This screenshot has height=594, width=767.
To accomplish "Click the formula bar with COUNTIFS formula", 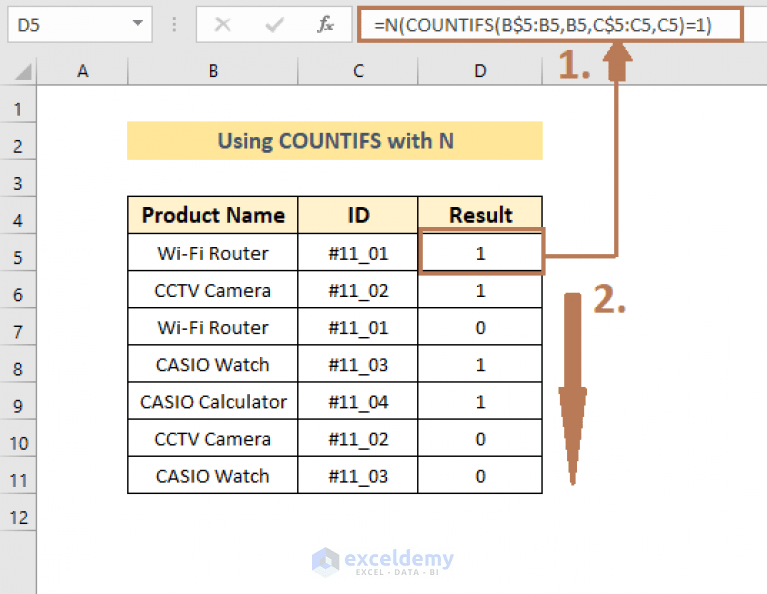I will click(550, 24).
